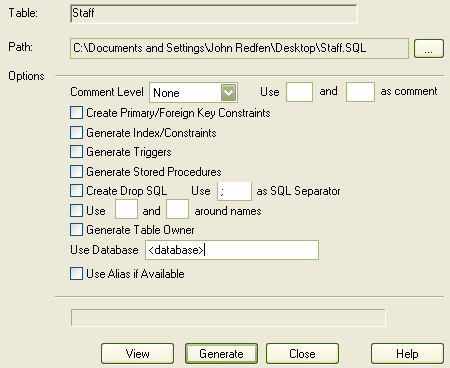The height and width of the screenshot is (368, 450).
Task: Tick the Generate Triggers checkbox
Action: pyautogui.click(x=76, y=152)
